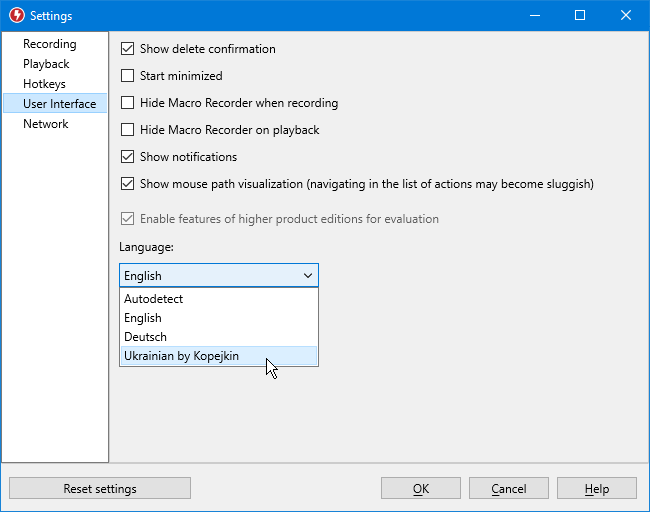Confirm settings with OK button
Image resolution: width=650 pixels, height=512 pixels.
pos(421,488)
